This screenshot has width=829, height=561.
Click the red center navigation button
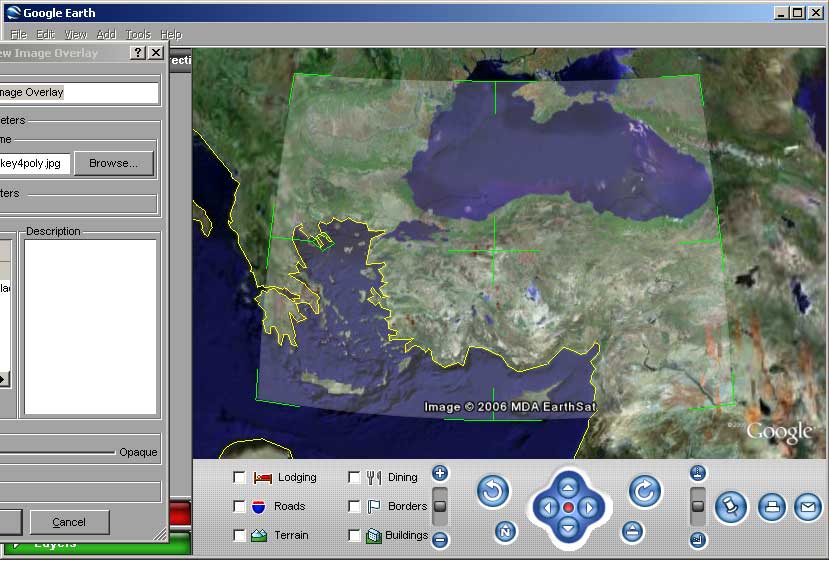tap(568, 508)
